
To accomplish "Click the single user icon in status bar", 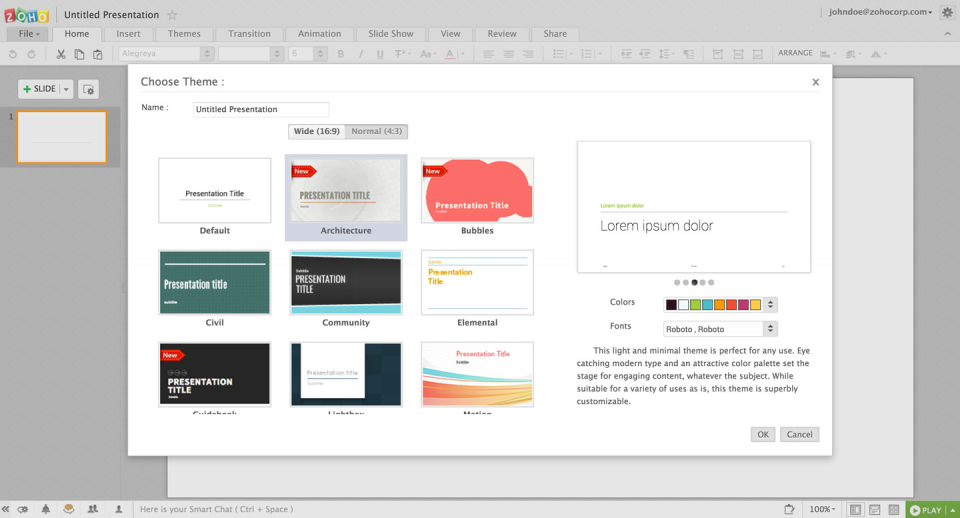I will click(119, 509).
